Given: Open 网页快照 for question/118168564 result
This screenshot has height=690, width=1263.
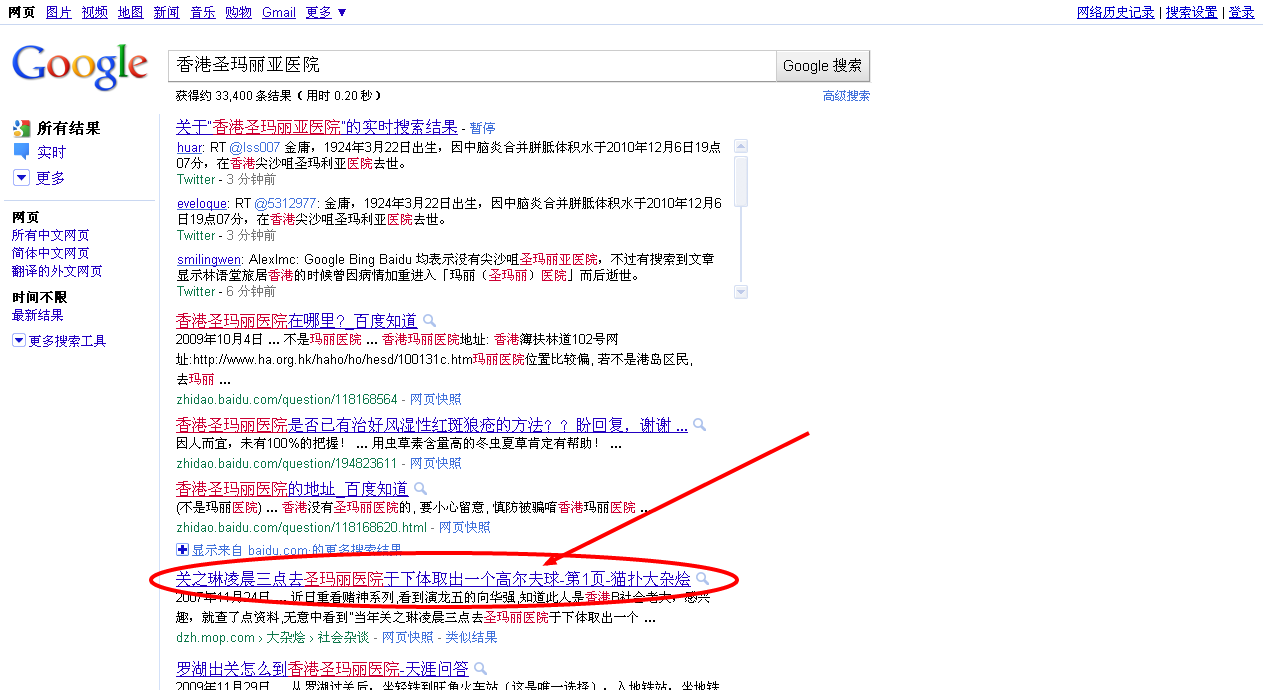Looking at the screenshot, I should pyautogui.click(x=436, y=399).
